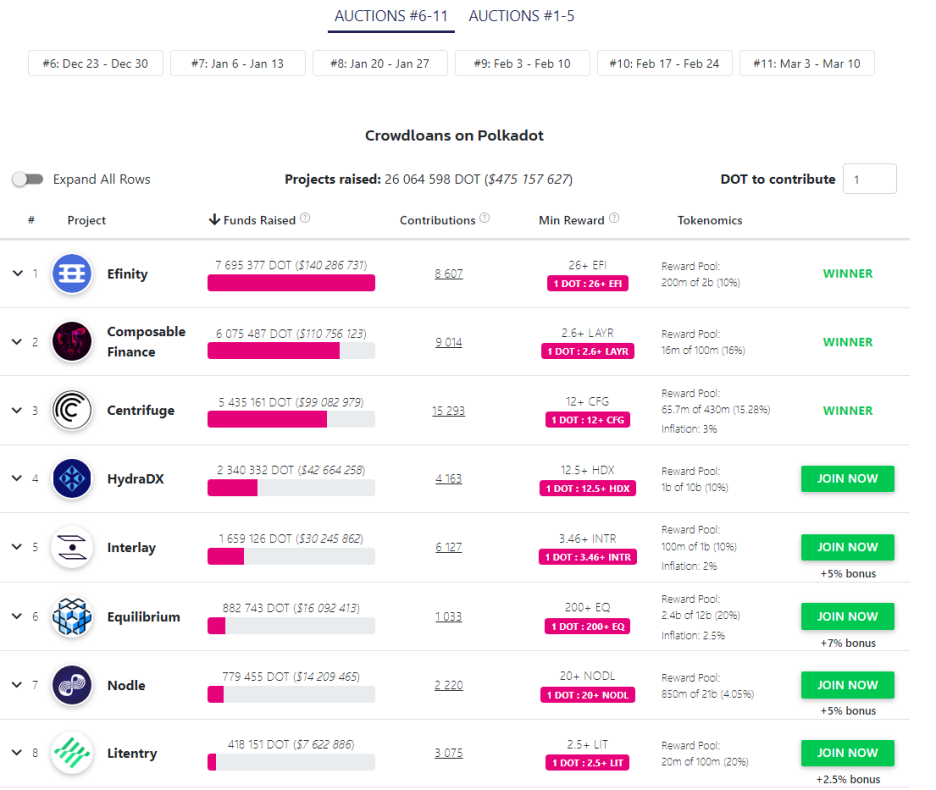Screen dimensions: 936x790
Task: Expand the HydraDX row chevron
Action: 18,478
